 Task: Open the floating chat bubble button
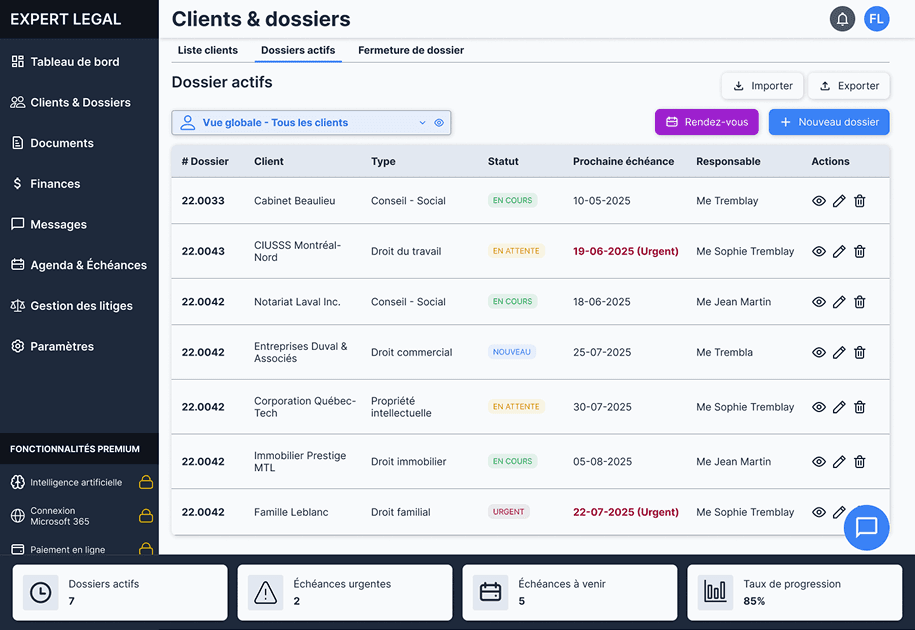pyautogui.click(x=866, y=527)
